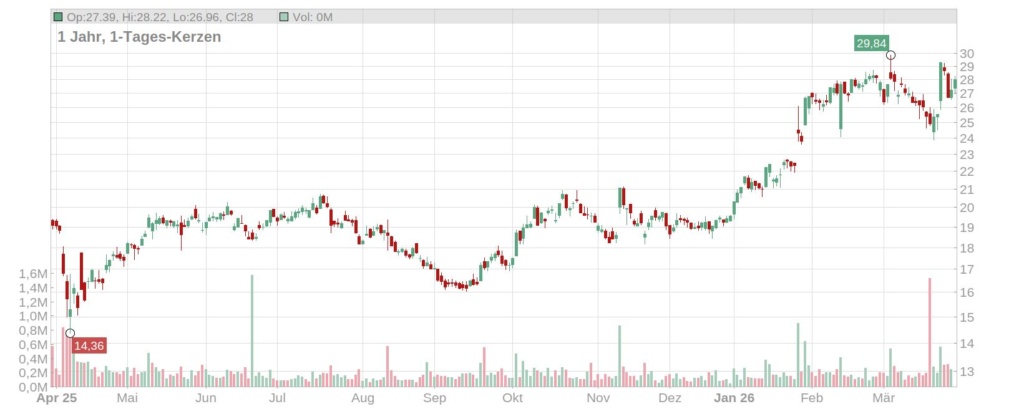Image resolution: width=1024 pixels, height=409 pixels.
Task: Click the tall red volume bar in March
Action: 929,332
